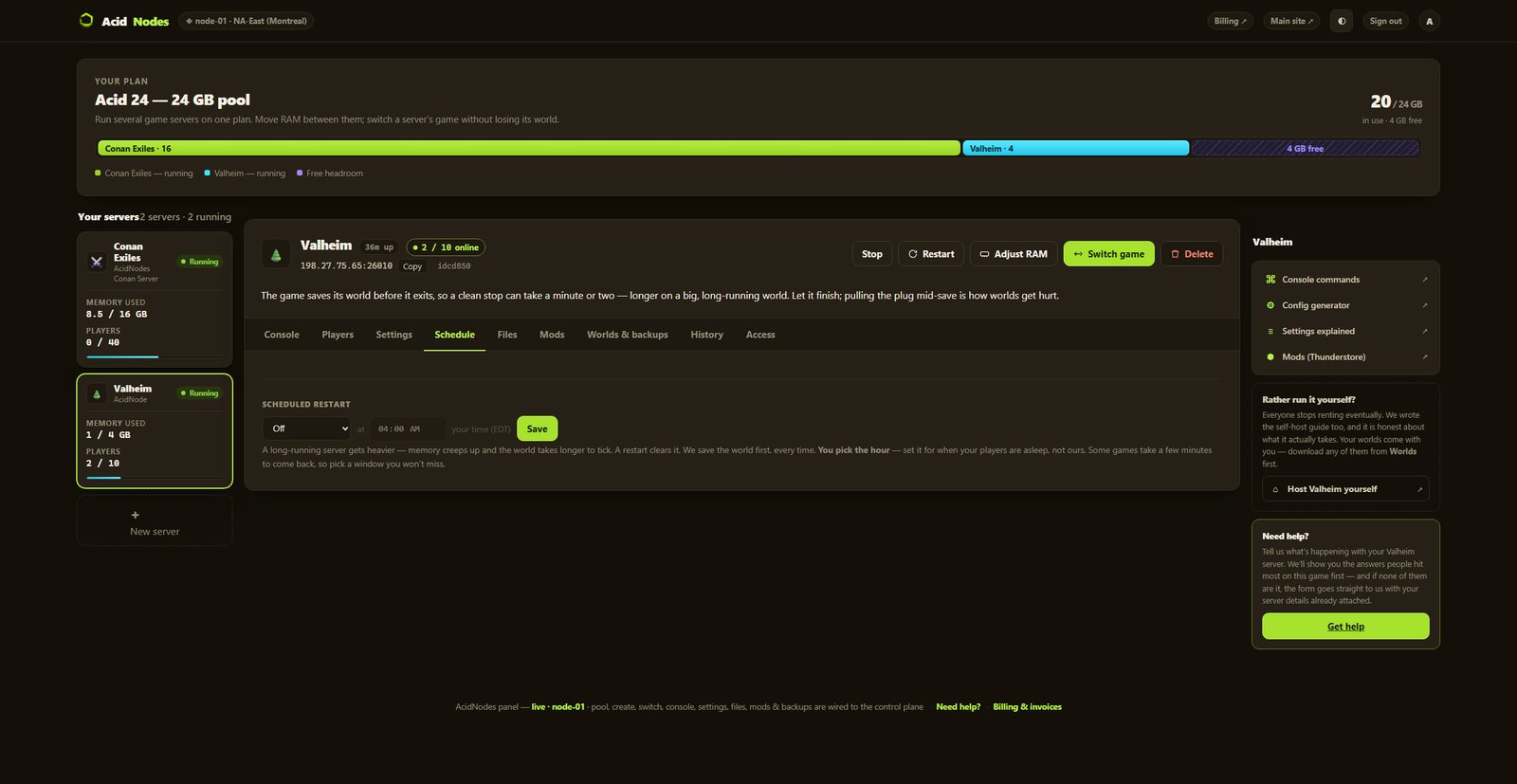This screenshot has width=1517, height=784.
Task: Click the Conan Exiles Running status badge
Action: (x=199, y=262)
